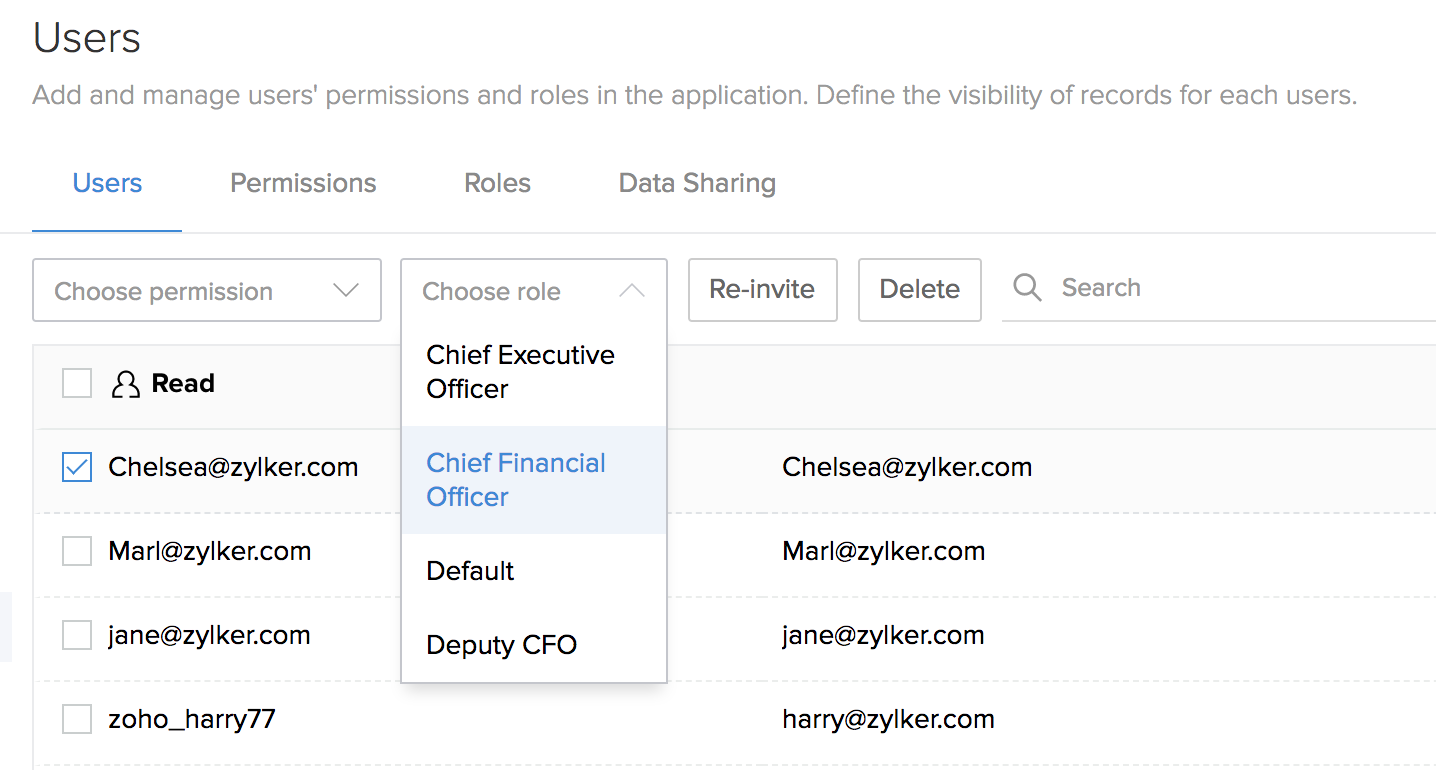Click the Choose permission chevron arrow

point(345,291)
